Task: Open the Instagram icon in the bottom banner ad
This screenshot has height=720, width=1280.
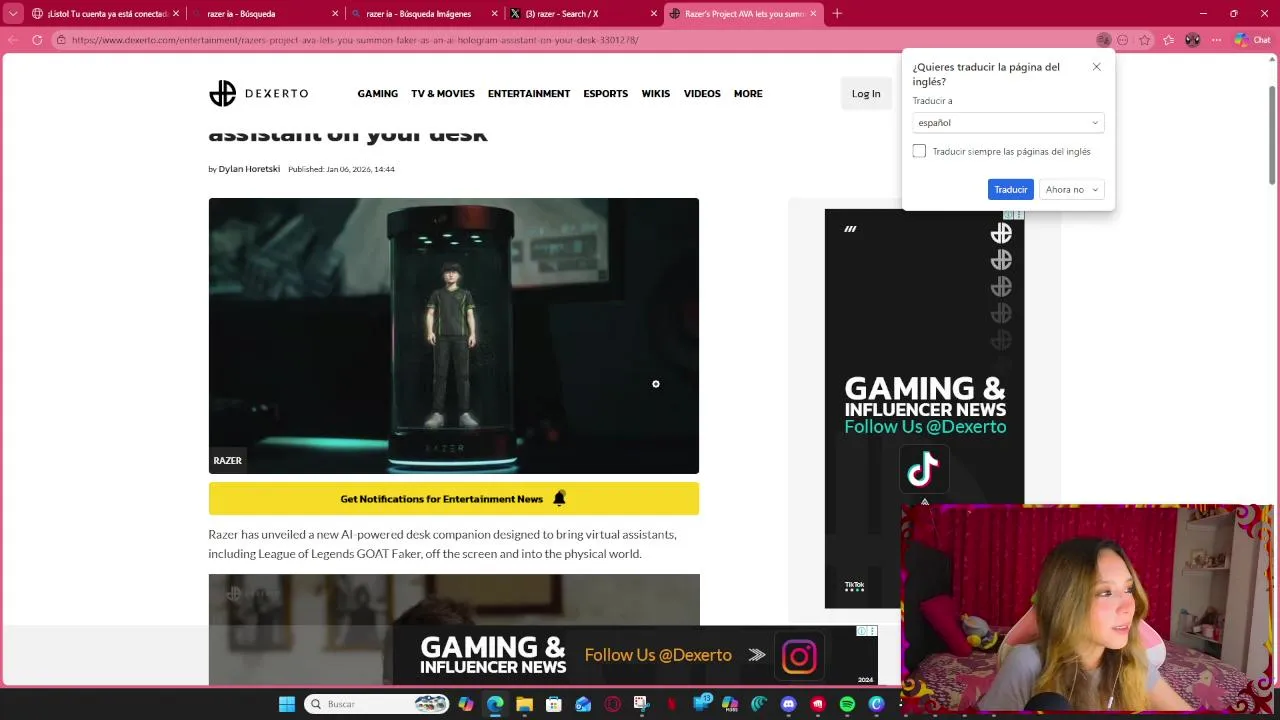Action: (x=799, y=656)
